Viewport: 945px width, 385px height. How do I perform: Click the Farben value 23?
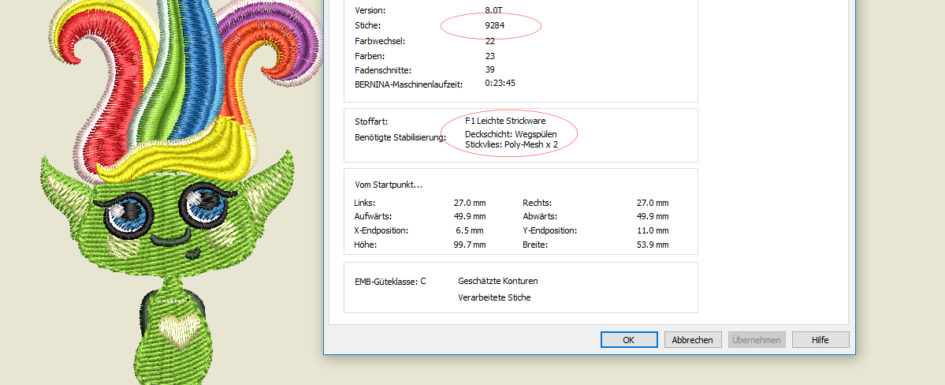point(490,55)
